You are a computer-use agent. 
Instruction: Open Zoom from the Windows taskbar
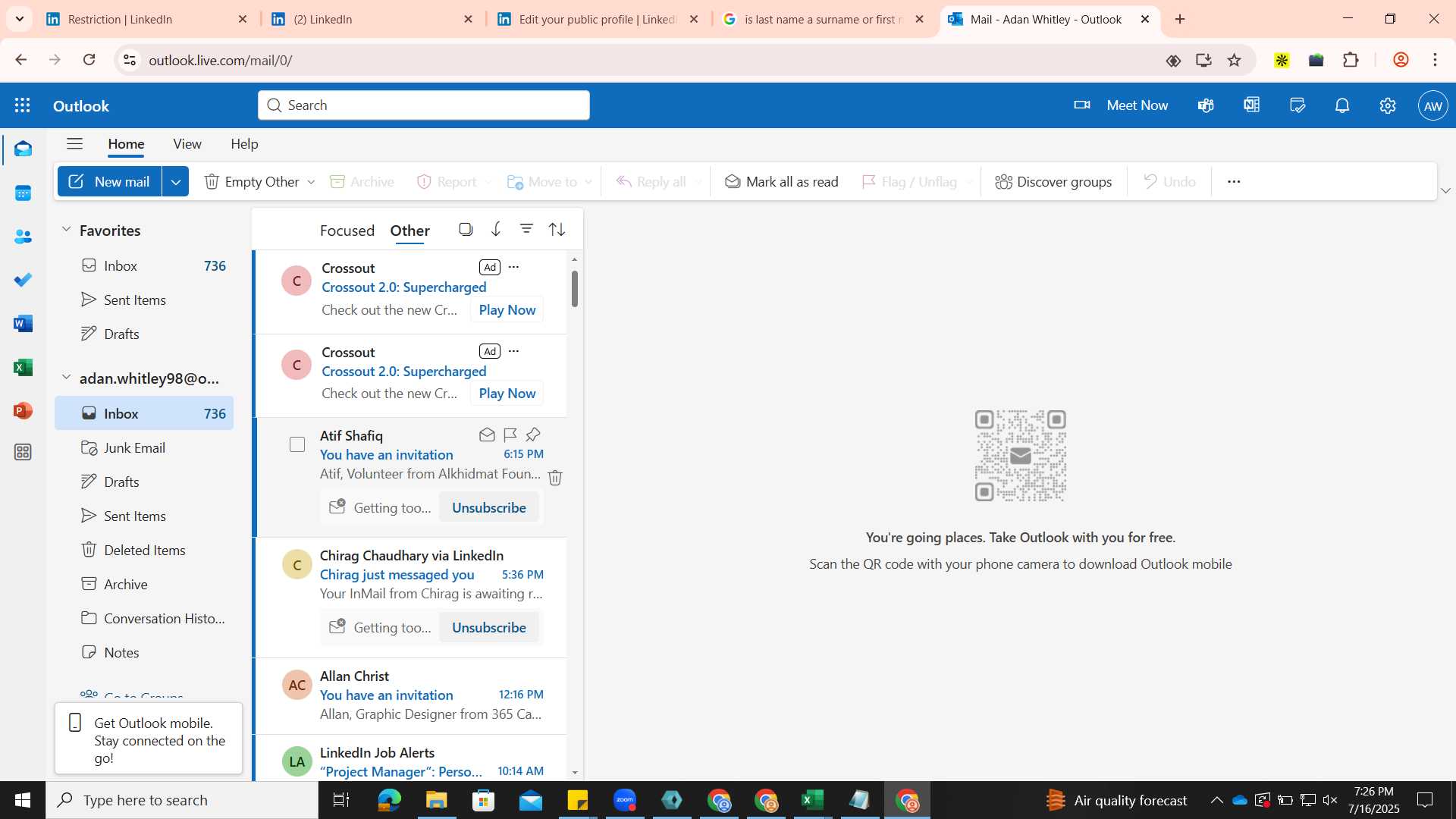625,800
